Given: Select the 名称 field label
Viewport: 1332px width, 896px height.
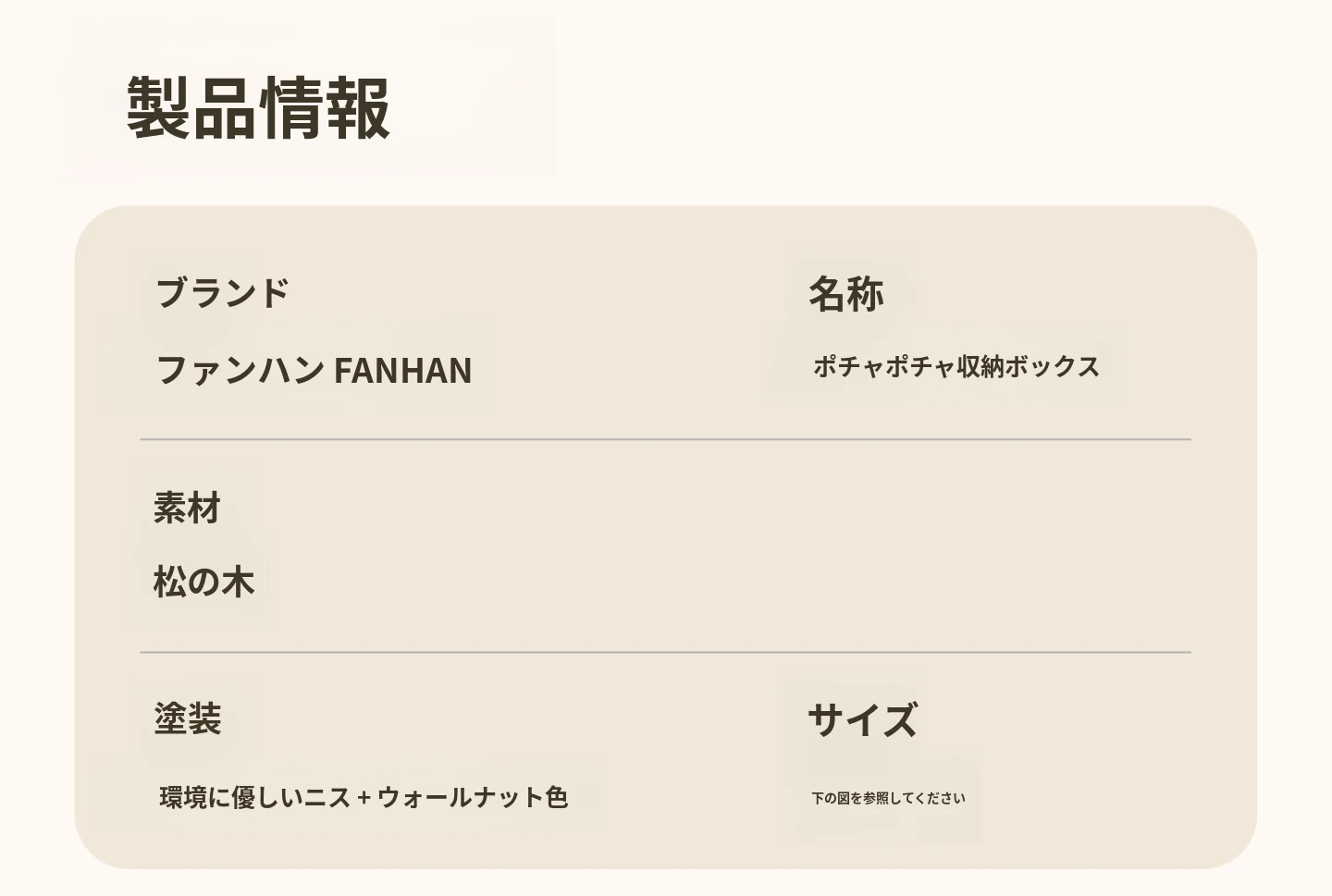Looking at the screenshot, I should (x=845, y=294).
